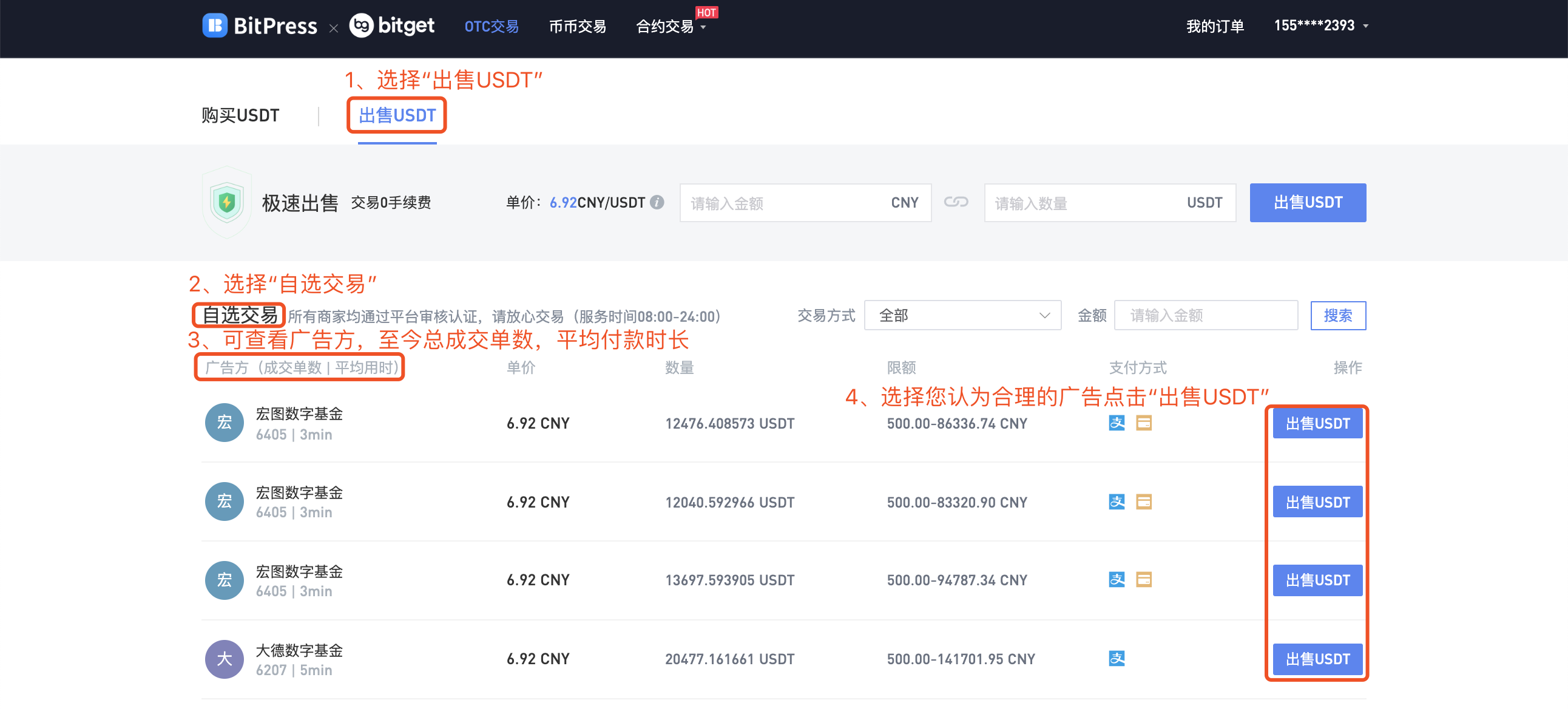
Task: Click the bank card icon in the second row
Action: [1144, 502]
